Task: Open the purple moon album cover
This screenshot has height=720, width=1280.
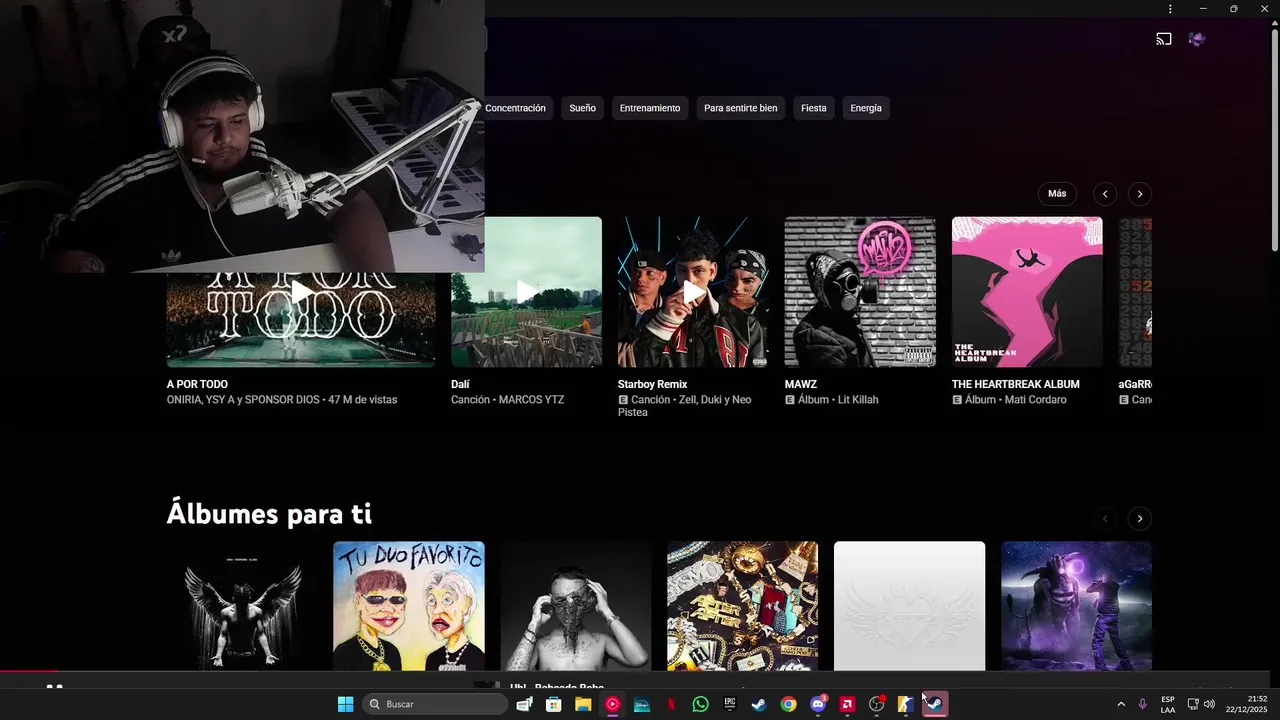Action: tap(1077, 606)
